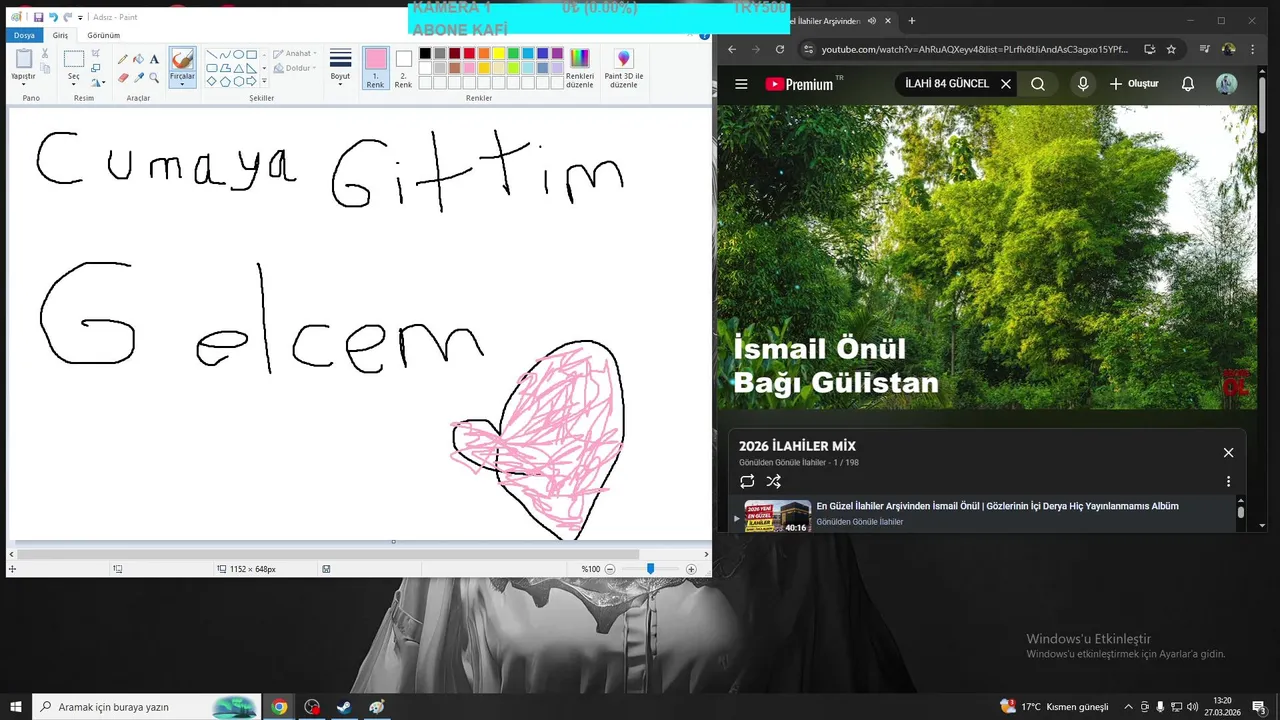Image resolution: width=1280 pixels, height=720 pixels.
Task: Select the Pencil tool in Paint
Action: (x=123, y=59)
